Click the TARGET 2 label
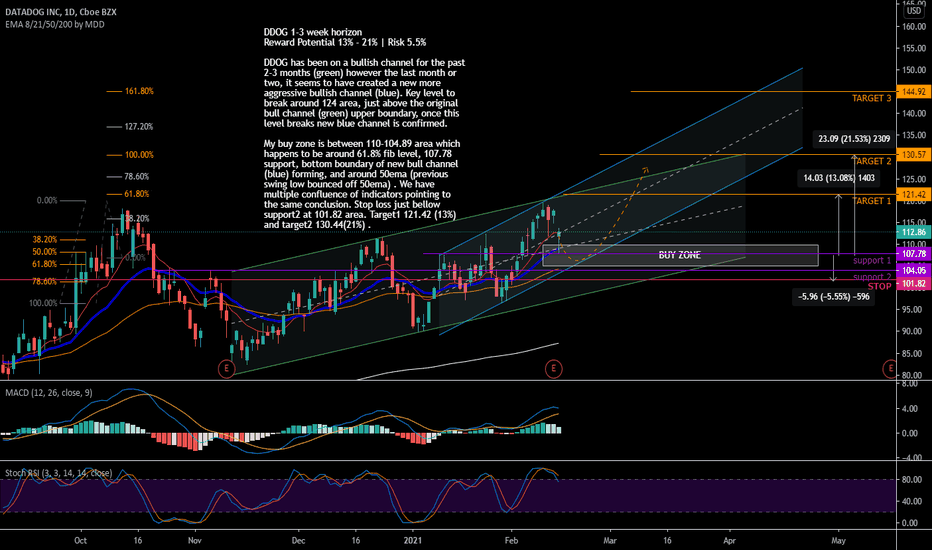The width and height of the screenshot is (932, 550). (x=873, y=161)
